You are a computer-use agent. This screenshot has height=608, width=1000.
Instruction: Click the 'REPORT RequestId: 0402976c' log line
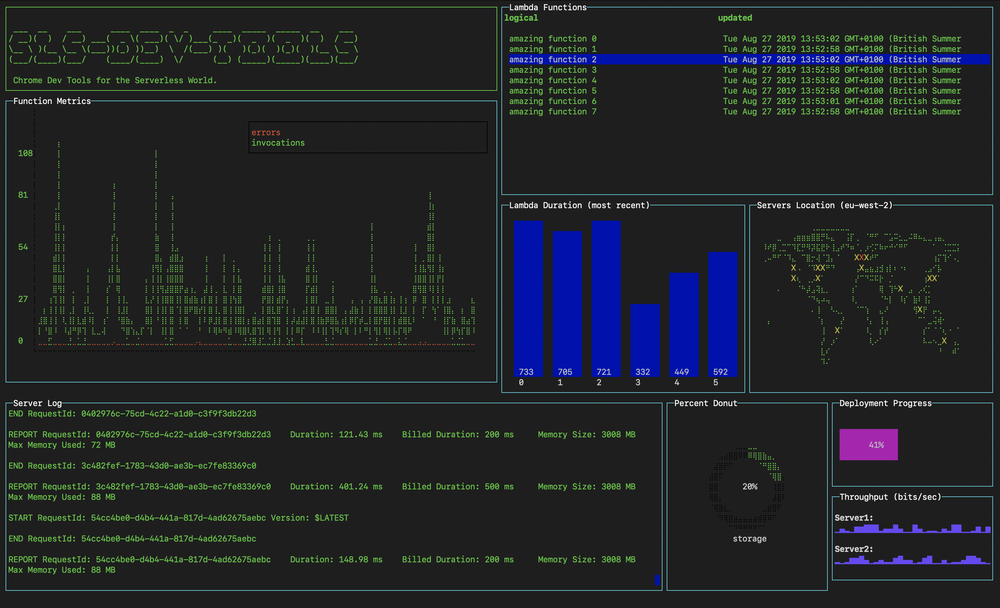point(321,434)
